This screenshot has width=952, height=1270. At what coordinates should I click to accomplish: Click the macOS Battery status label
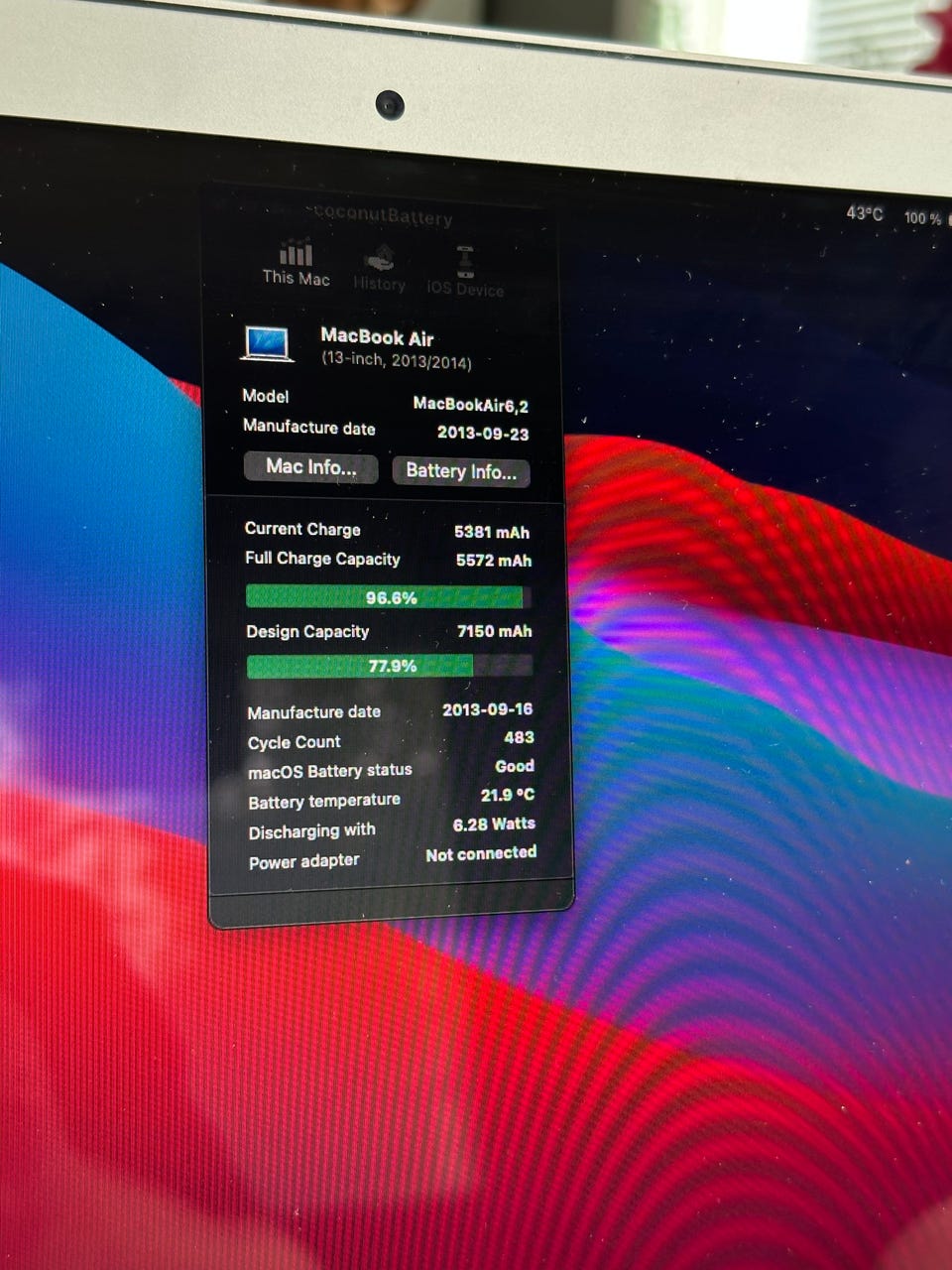(329, 771)
